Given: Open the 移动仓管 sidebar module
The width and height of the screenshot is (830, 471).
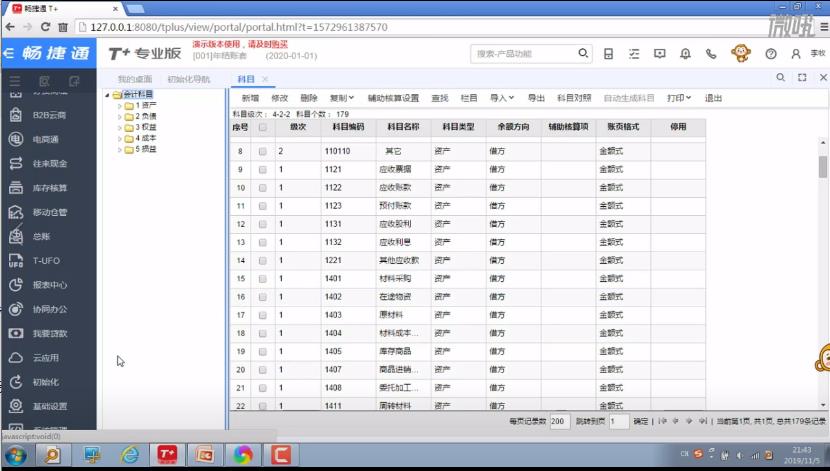Looking at the screenshot, I should pyautogui.click(x=48, y=212).
